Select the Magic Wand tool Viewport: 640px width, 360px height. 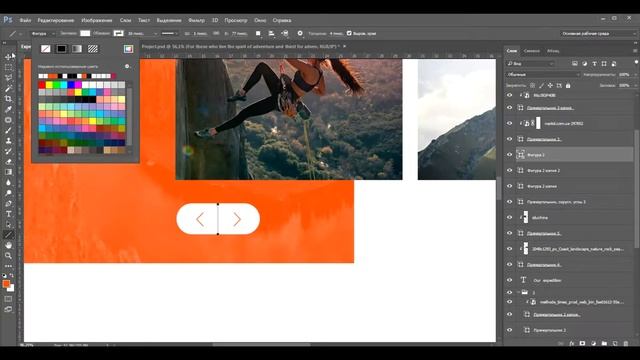(x=8, y=88)
